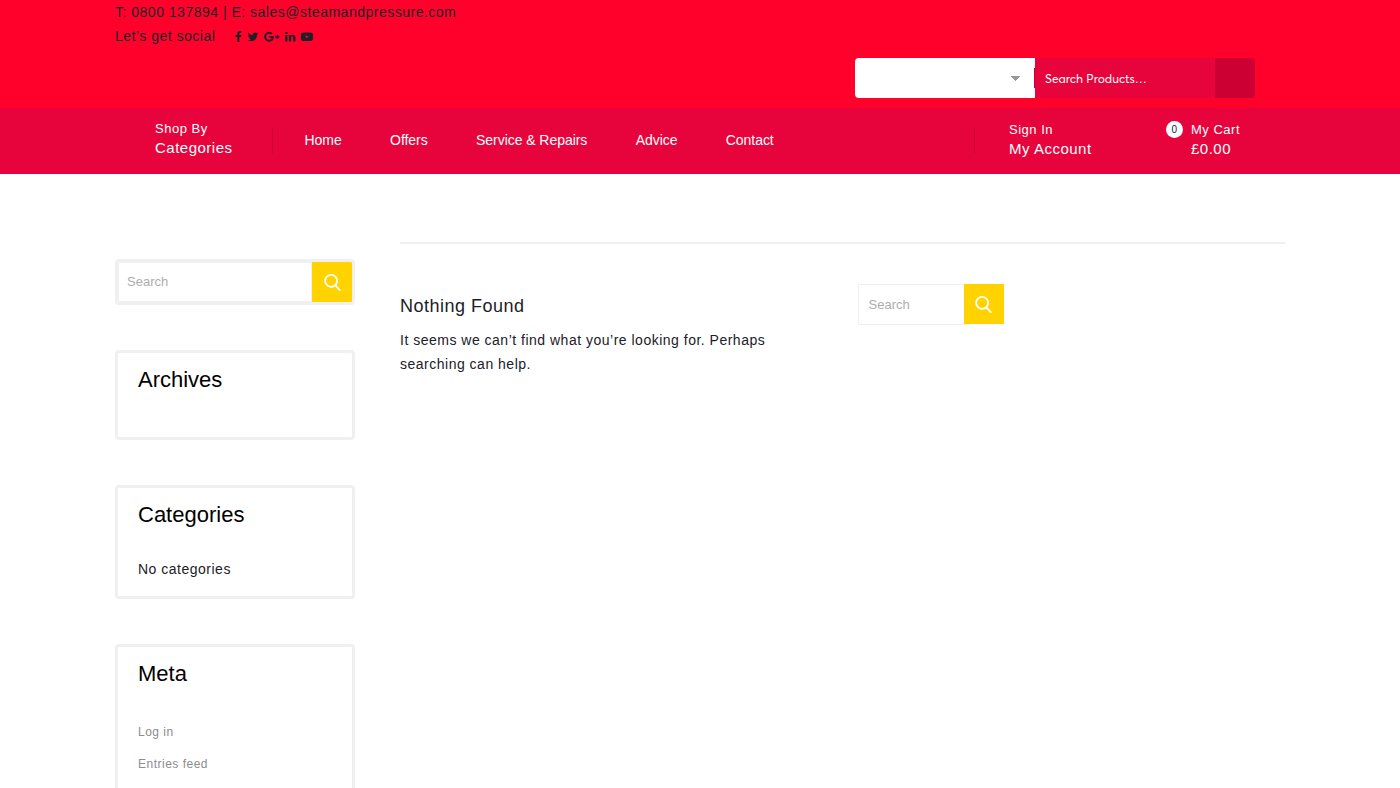Image resolution: width=1400 pixels, height=788 pixels.
Task: Click the sidebar yellow search magnifier button
Action: 332,282
